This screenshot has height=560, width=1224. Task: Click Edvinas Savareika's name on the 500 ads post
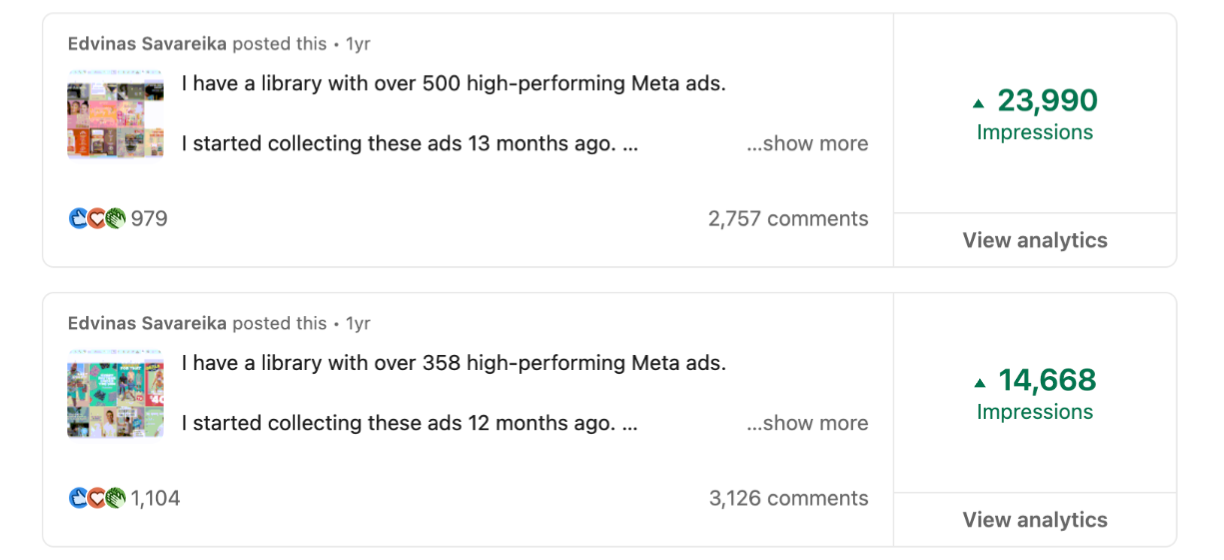click(147, 44)
